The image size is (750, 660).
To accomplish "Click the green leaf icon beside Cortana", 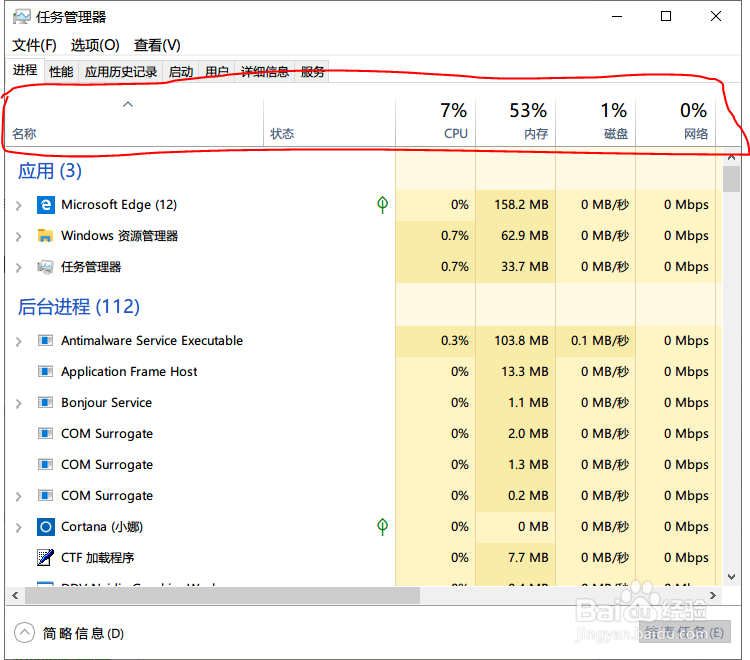I will 382,527.
